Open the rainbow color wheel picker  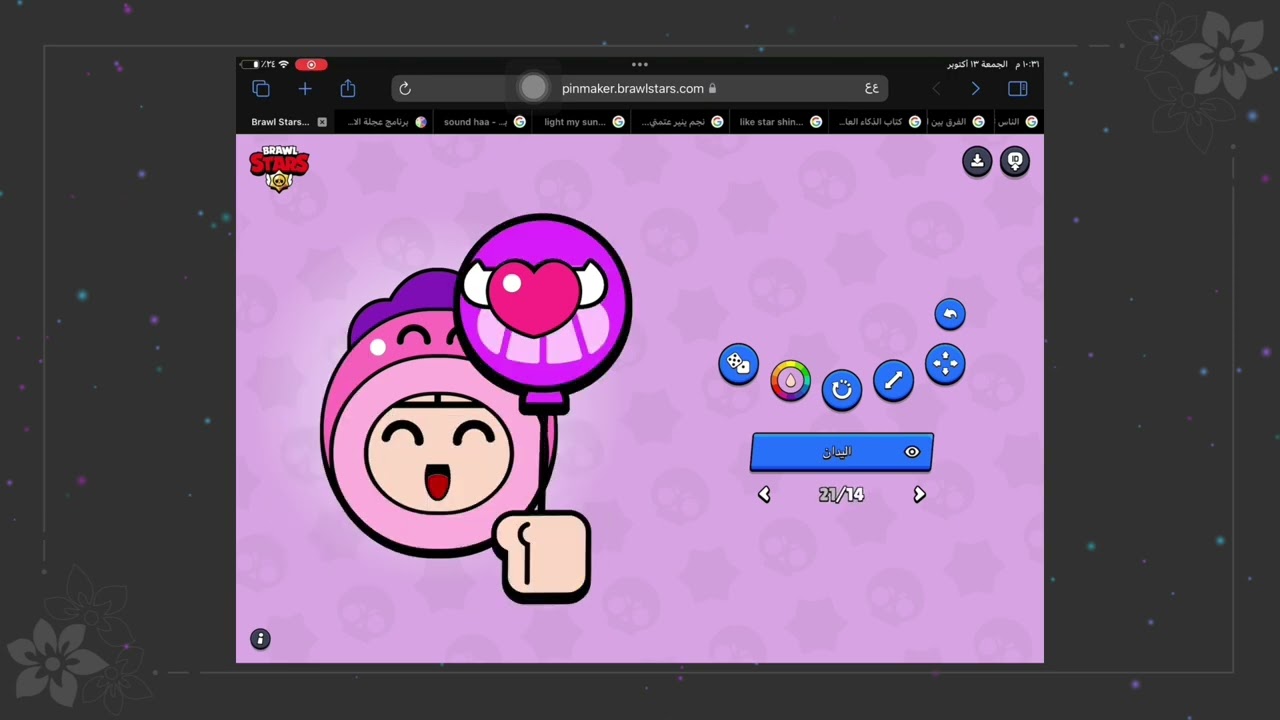(790, 380)
